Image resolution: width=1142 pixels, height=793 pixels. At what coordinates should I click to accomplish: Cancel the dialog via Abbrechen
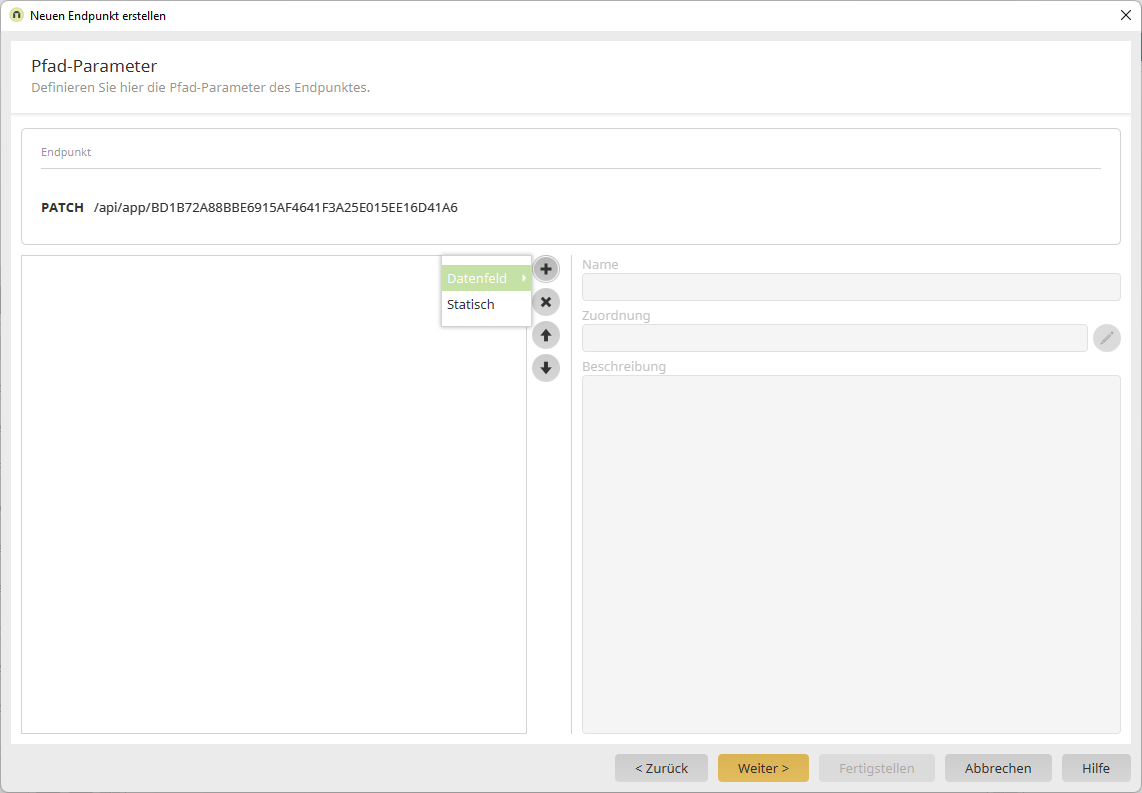pyautogui.click(x=999, y=768)
